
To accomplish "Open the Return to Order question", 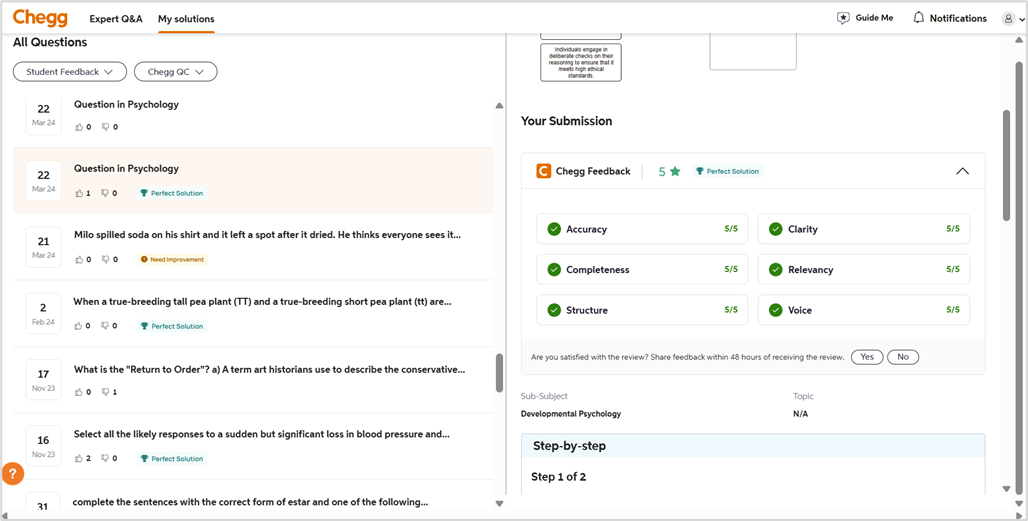I will [269, 370].
